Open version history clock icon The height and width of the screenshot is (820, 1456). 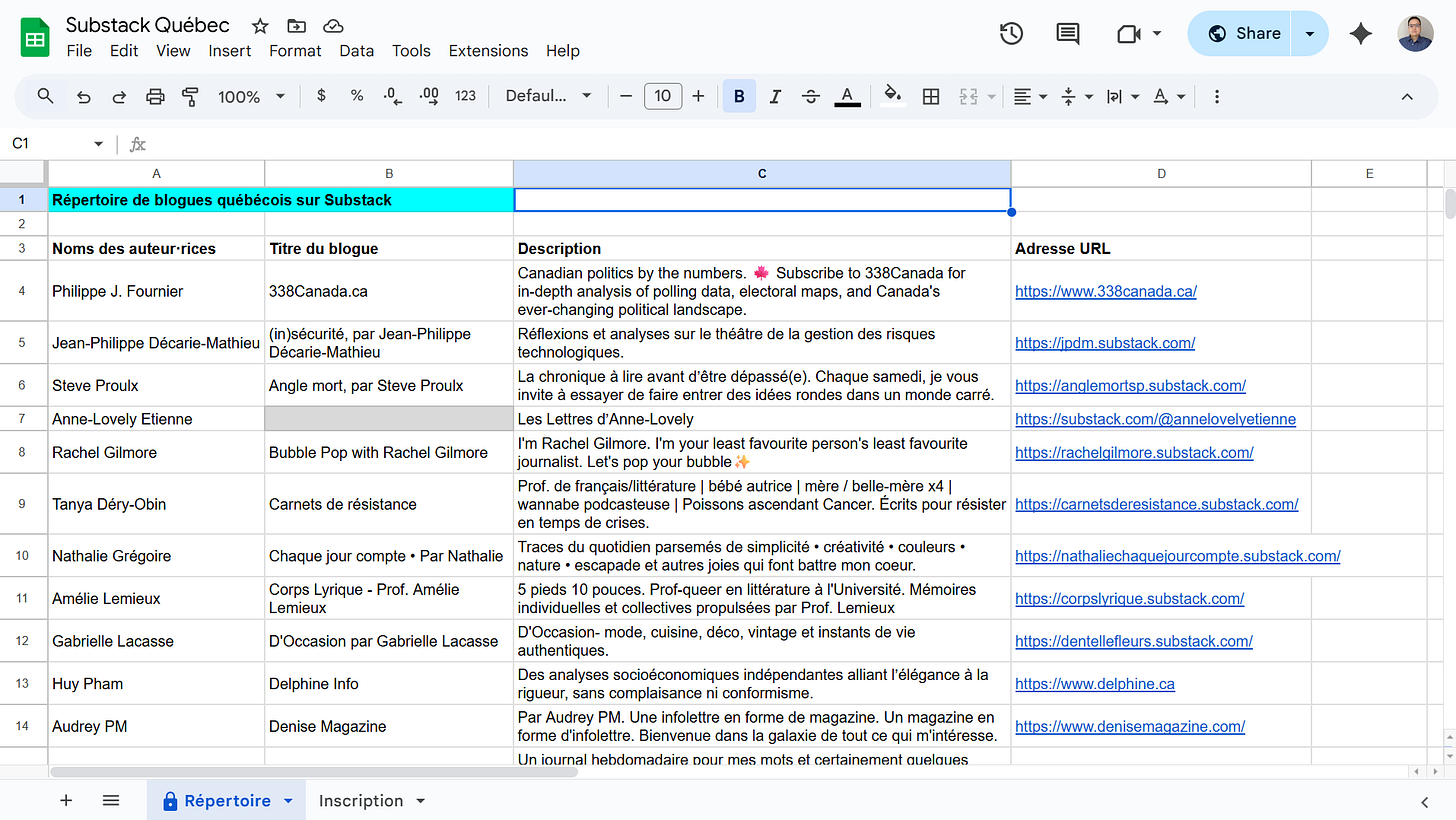[1011, 34]
